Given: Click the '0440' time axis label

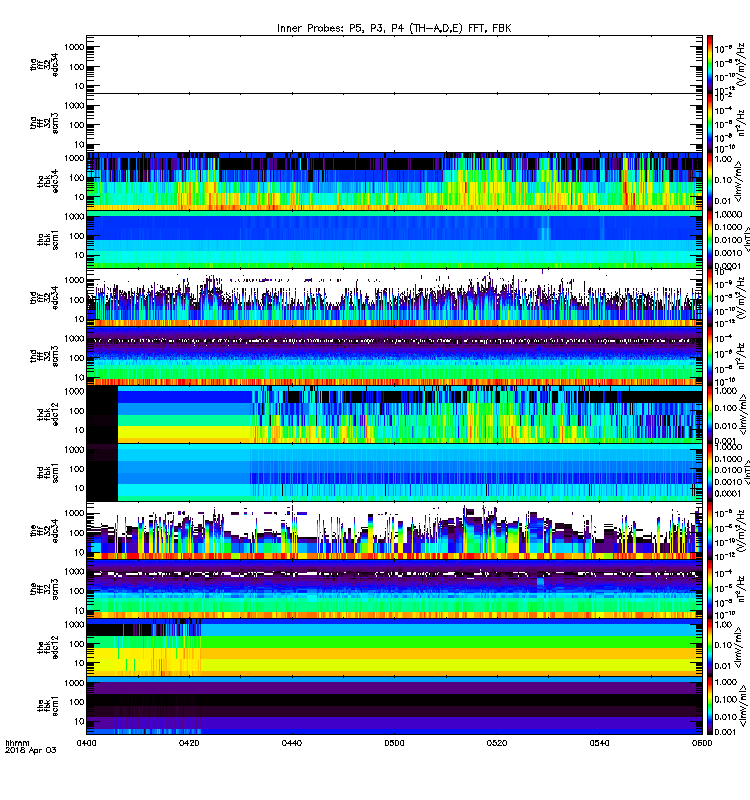Looking at the screenshot, I should pyautogui.click(x=292, y=743).
